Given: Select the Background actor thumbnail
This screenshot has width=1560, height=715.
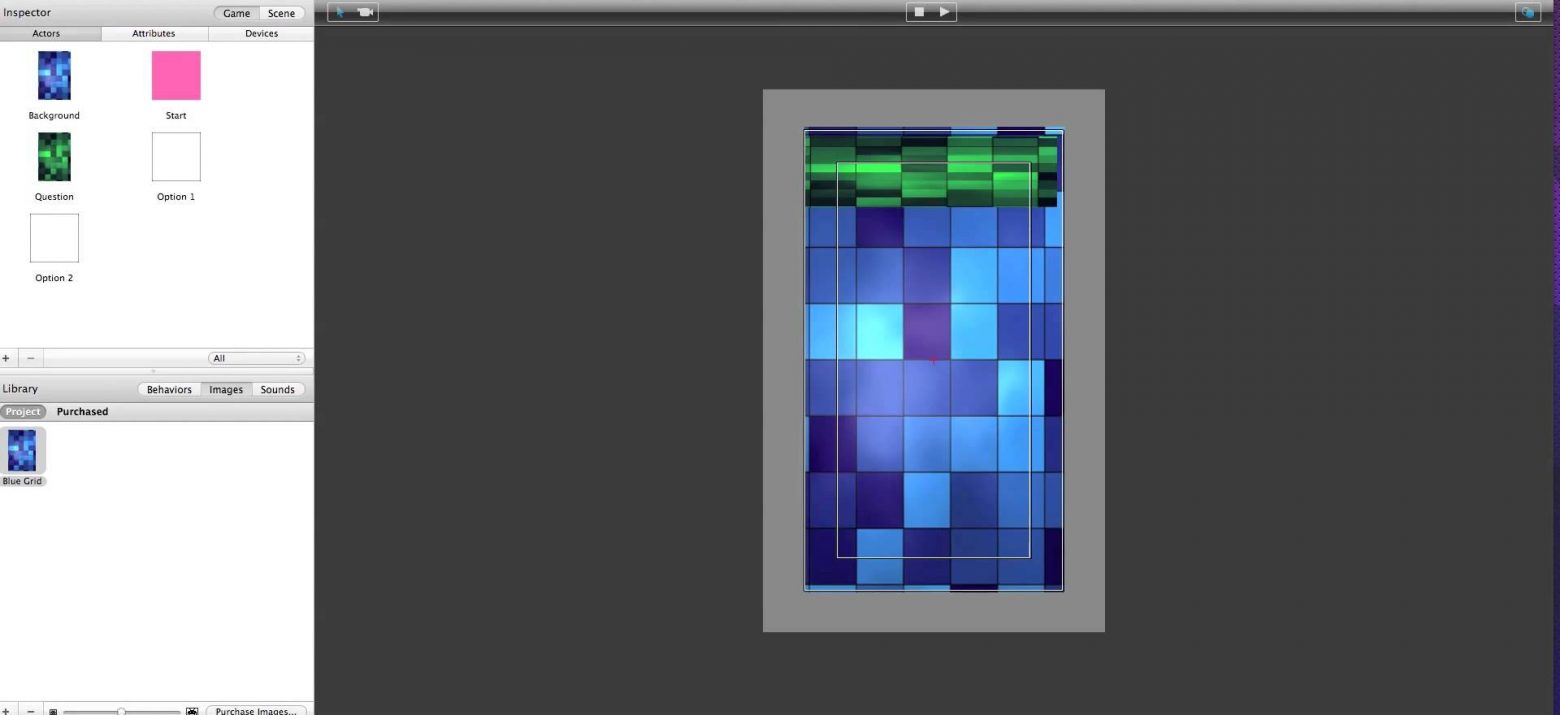Looking at the screenshot, I should click(x=54, y=76).
